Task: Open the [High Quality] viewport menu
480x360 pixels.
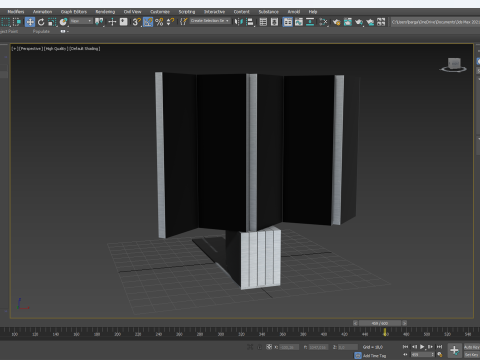Action: coord(56,49)
